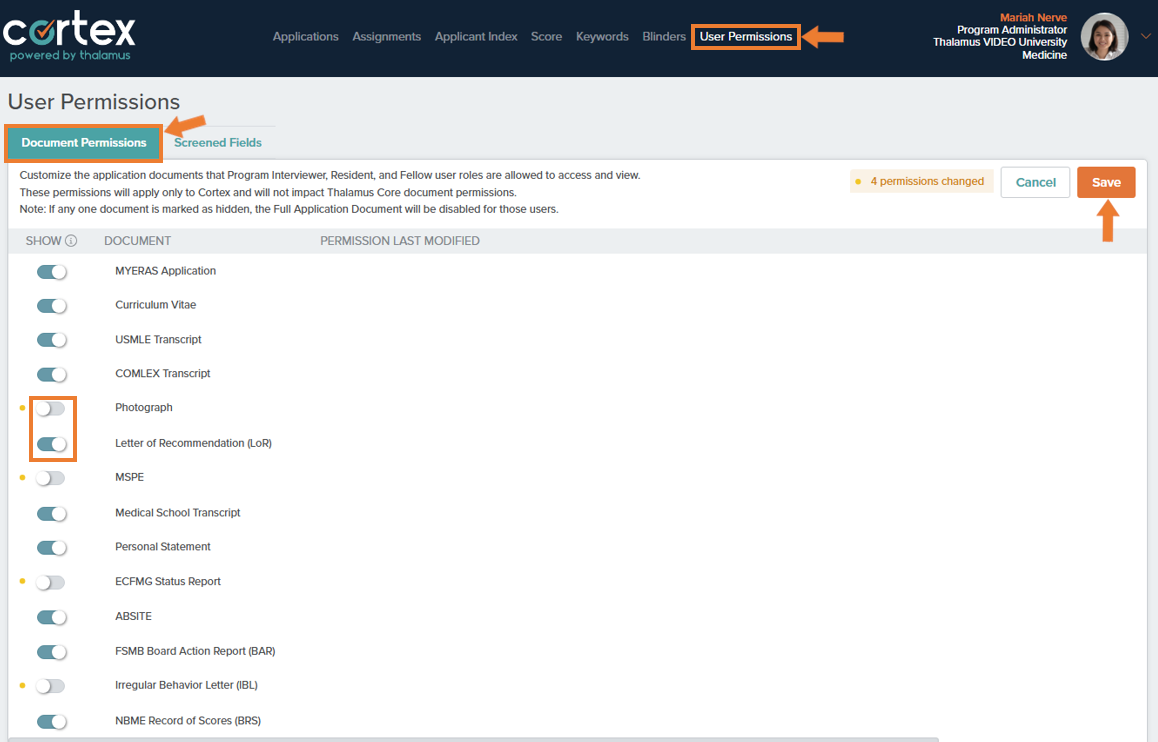The width and height of the screenshot is (1158, 742).
Task: Open Applicant Index in navigation
Action: pos(476,36)
